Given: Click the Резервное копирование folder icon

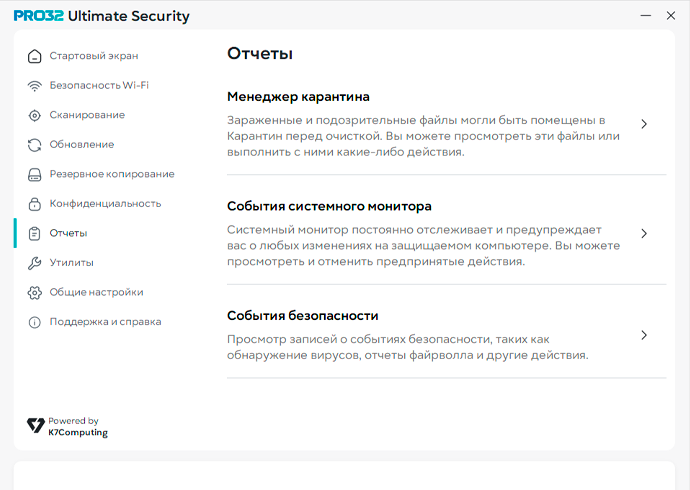Looking at the screenshot, I should click(35, 174).
